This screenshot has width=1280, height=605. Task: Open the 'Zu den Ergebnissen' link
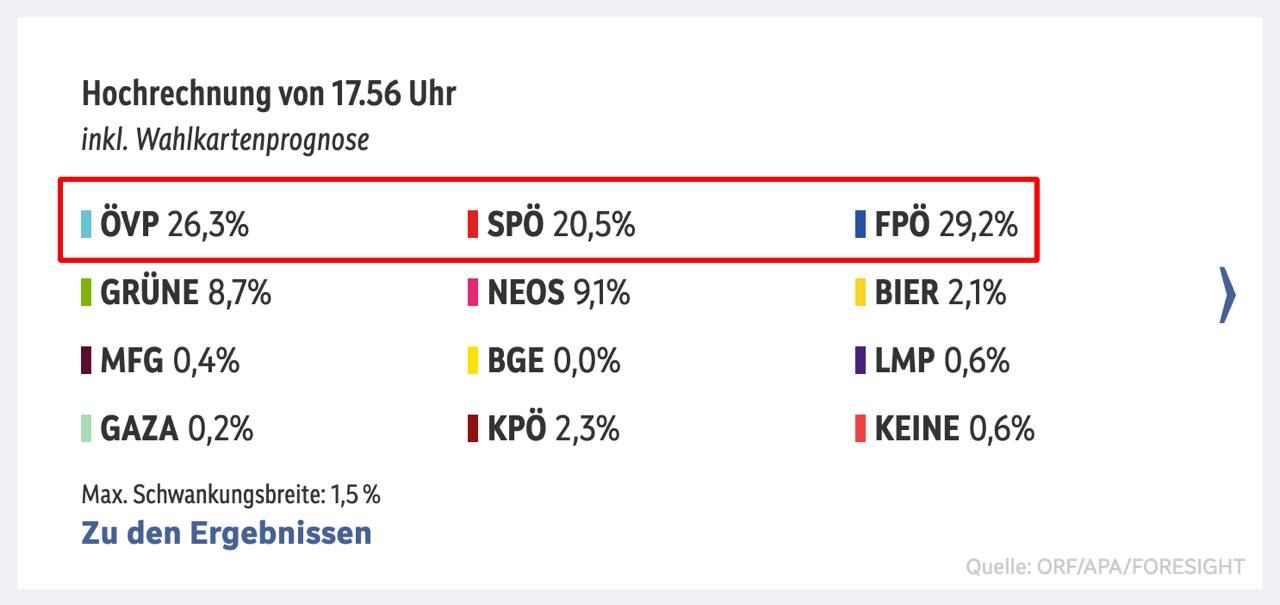pyautogui.click(x=226, y=533)
